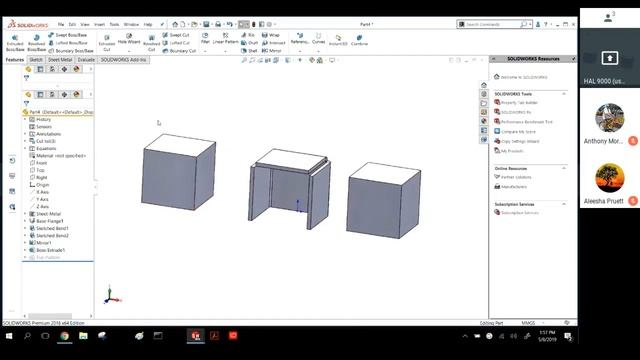Screen dimensions: 640x360
Task: Open Edit Appearance in view toolbar
Action: (x=312, y=60)
